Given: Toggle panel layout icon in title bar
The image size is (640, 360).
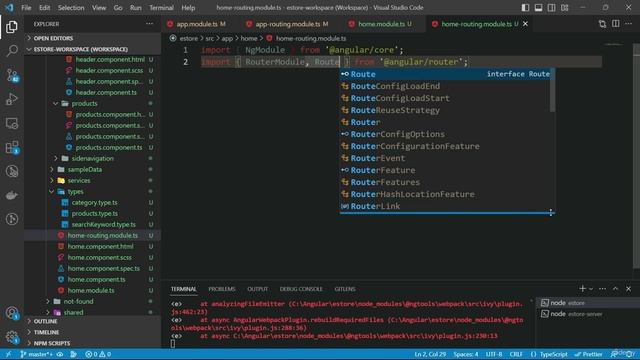Looking at the screenshot, I should (538, 8).
